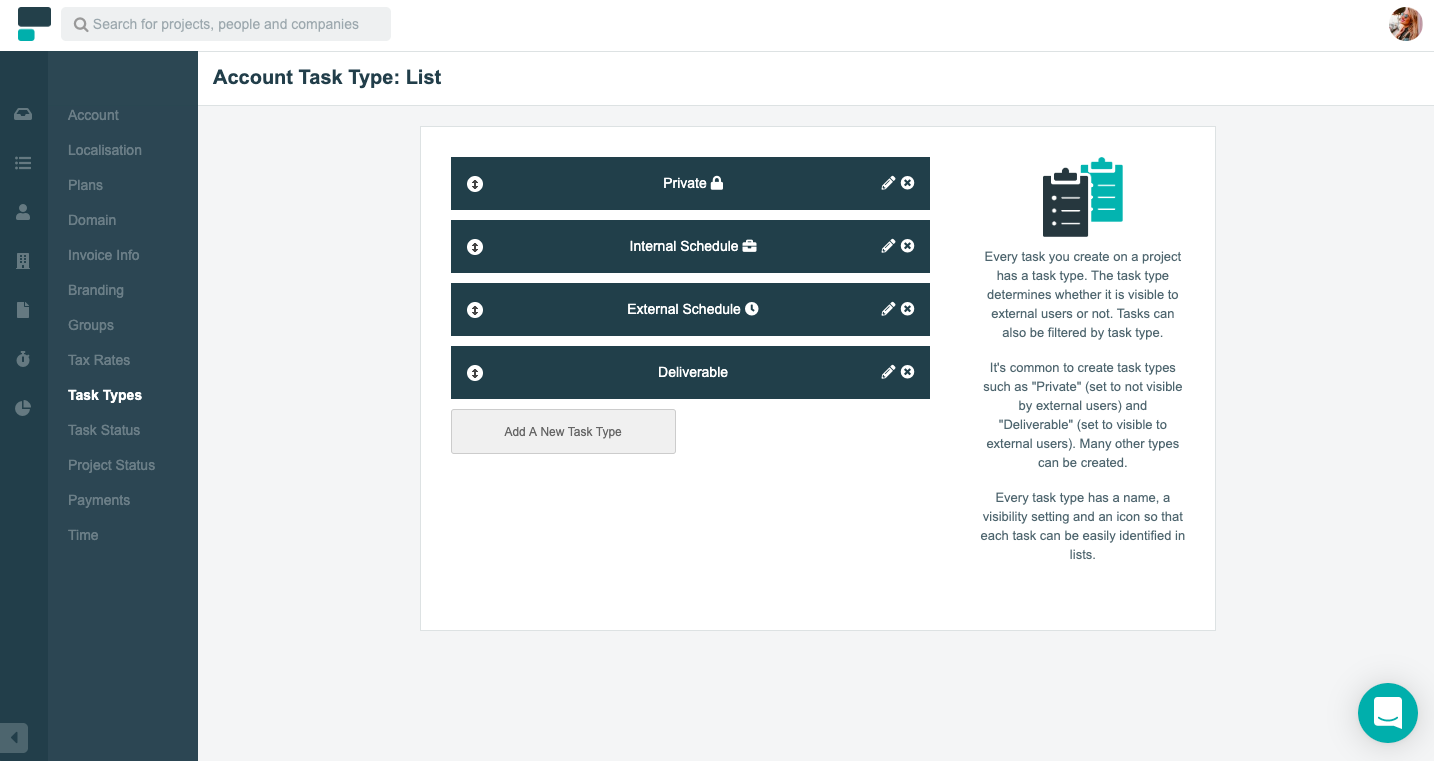Click paragraph starting "Every task type has a name"

pyautogui.click(x=1083, y=526)
